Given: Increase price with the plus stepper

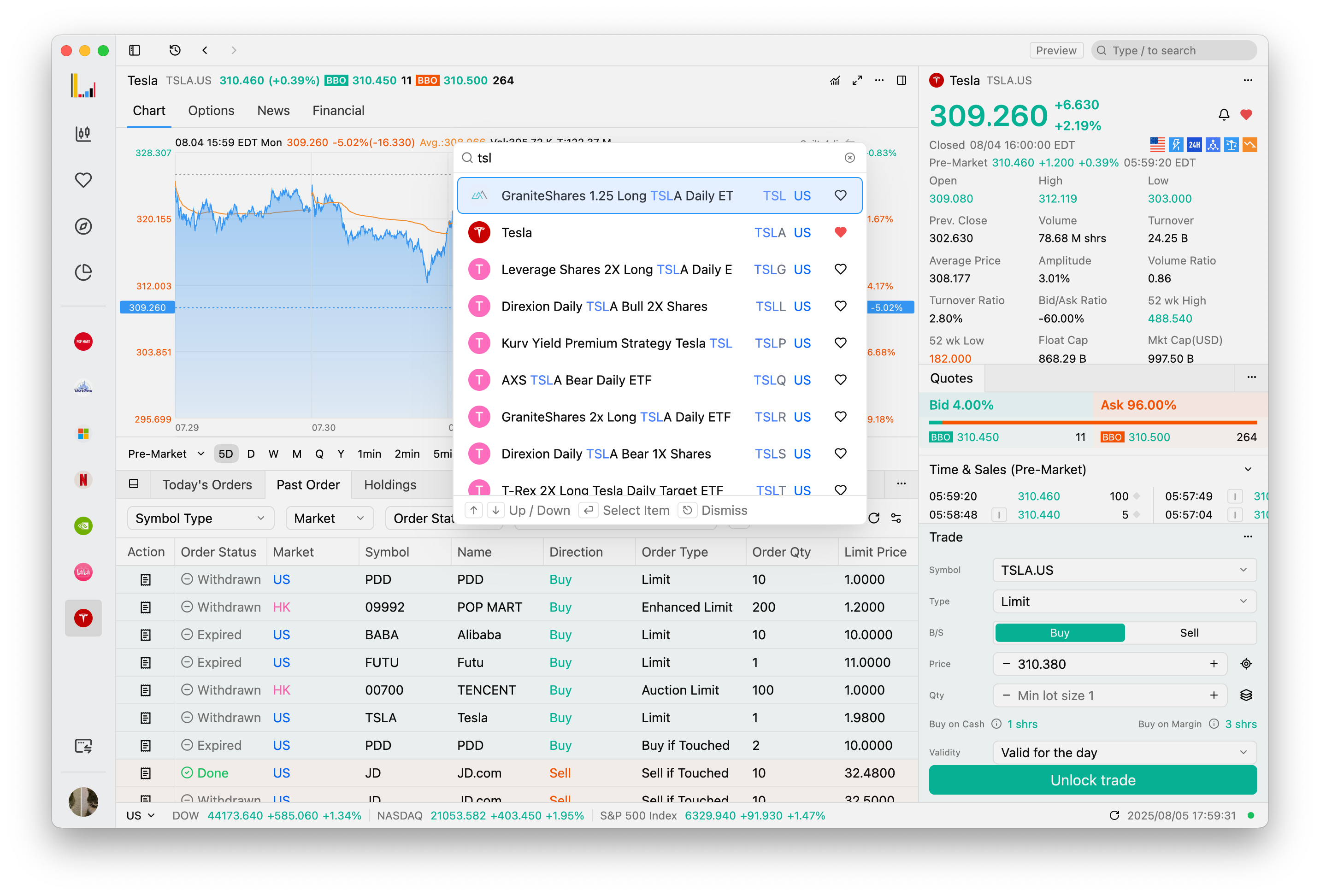Looking at the screenshot, I should point(1214,664).
